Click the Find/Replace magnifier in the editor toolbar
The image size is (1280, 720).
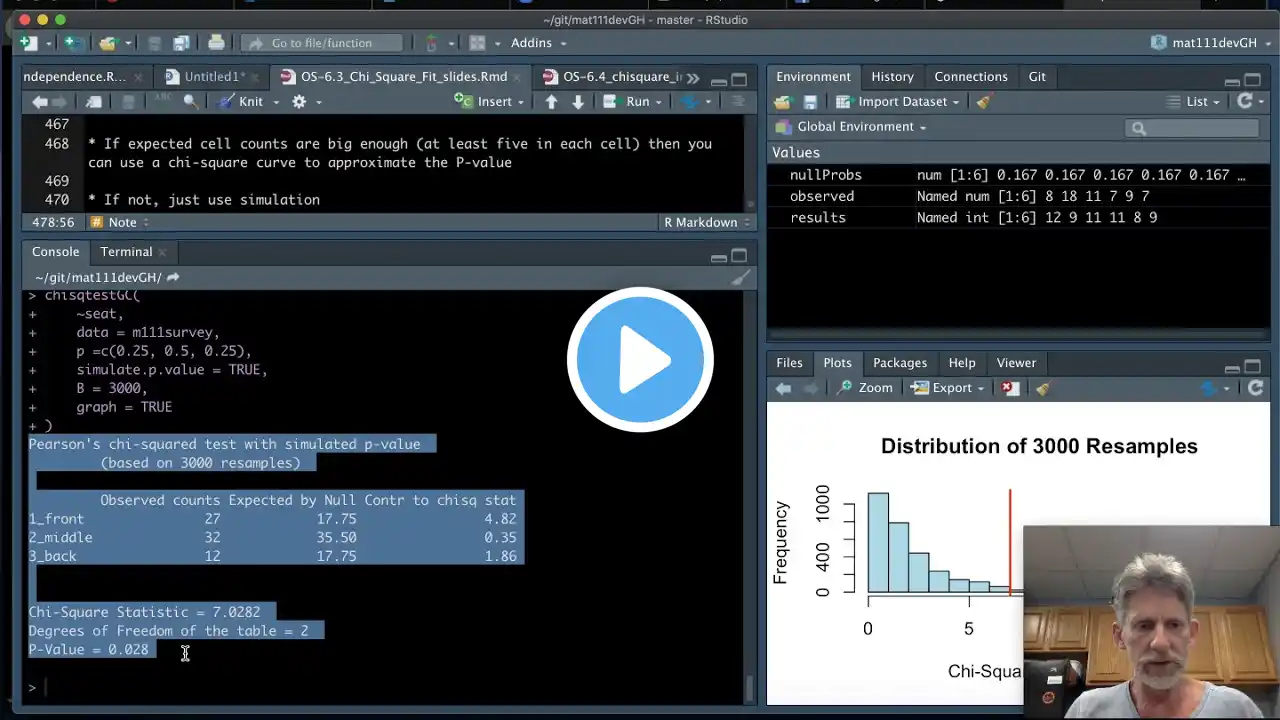point(190,101)
